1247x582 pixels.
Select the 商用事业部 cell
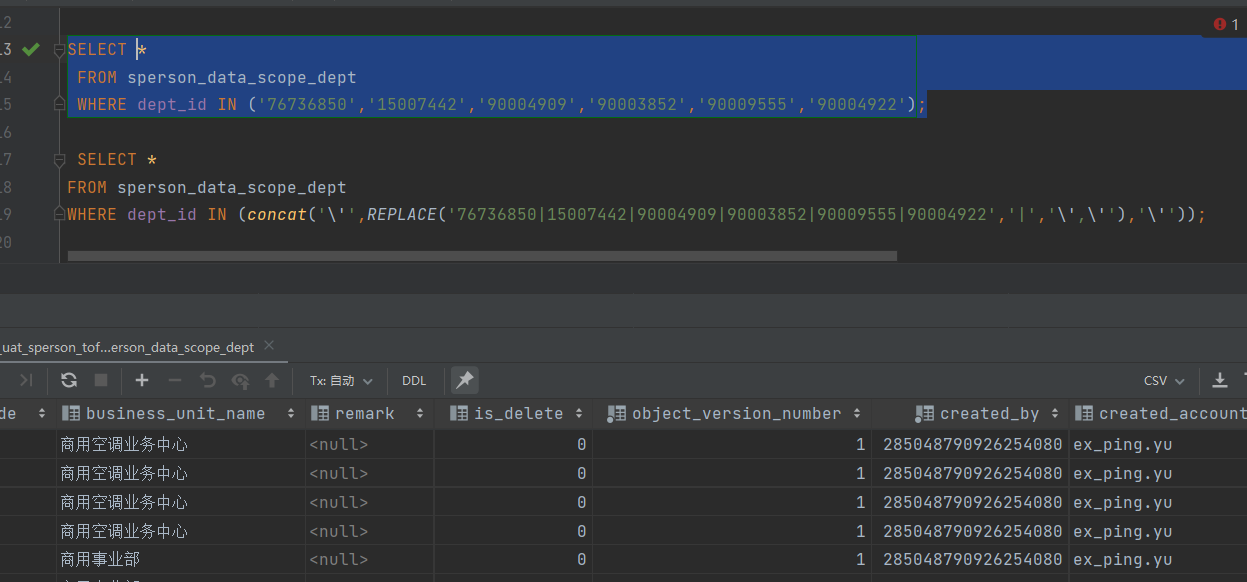tap(181, 560)
